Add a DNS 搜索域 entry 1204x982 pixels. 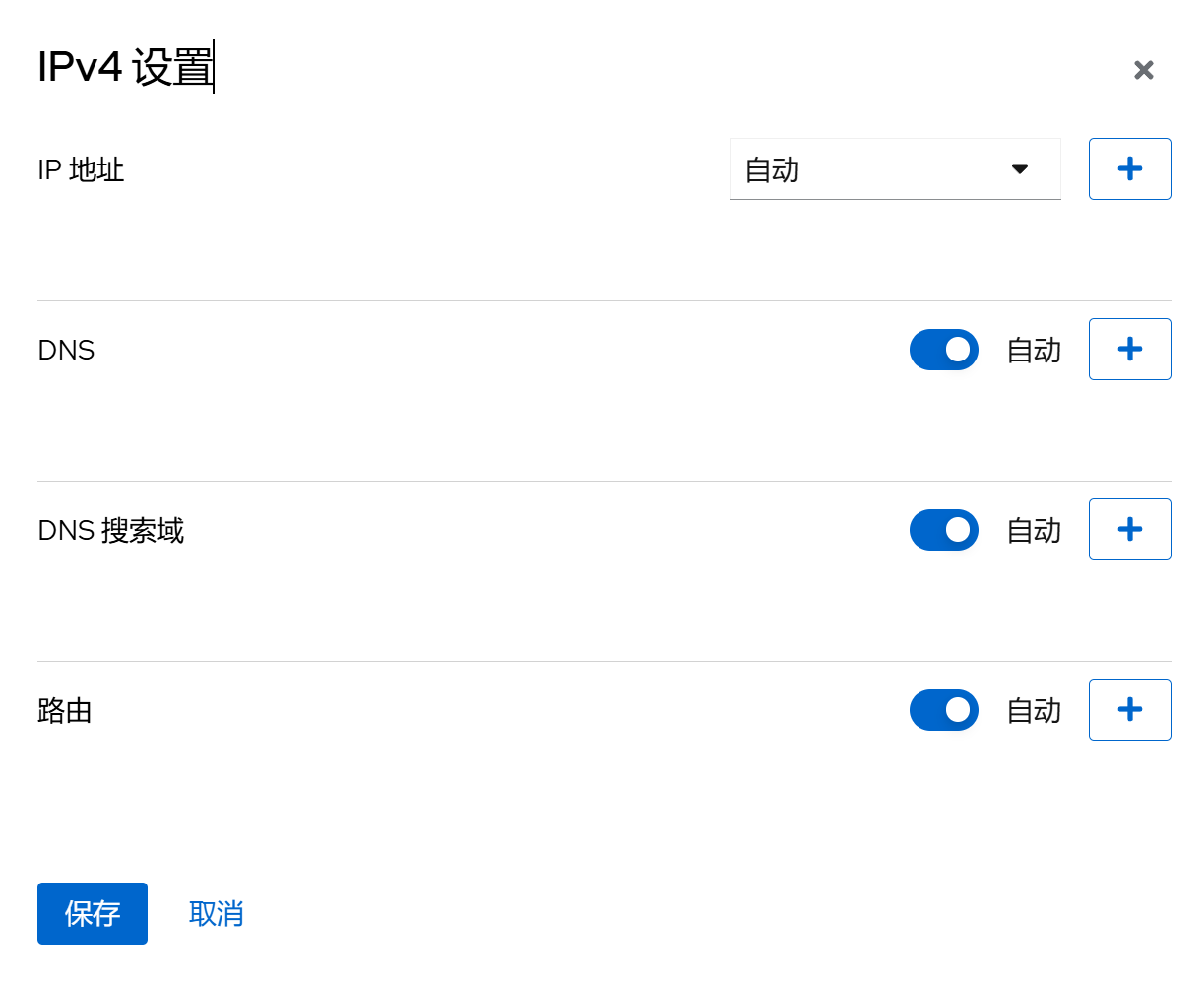pos(1129,530)
